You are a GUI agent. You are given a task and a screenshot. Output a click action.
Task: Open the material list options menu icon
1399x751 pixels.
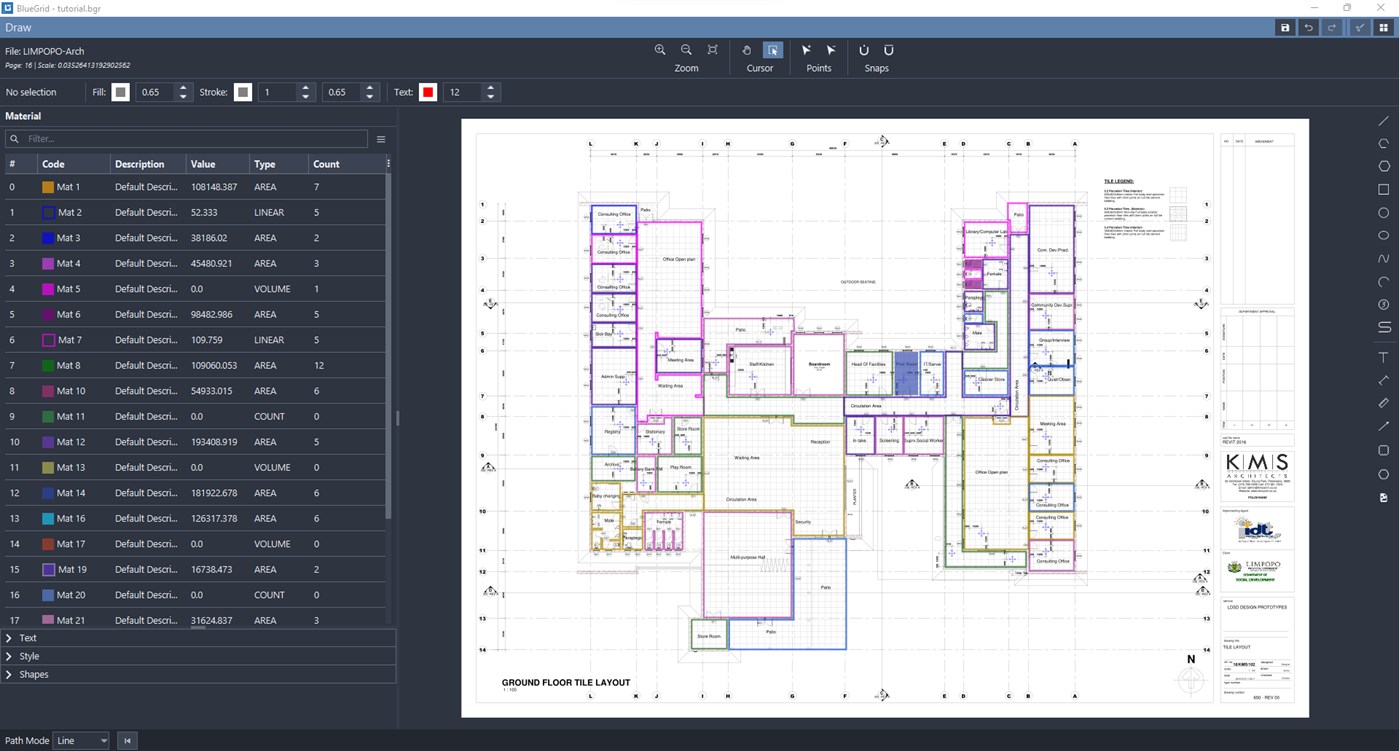(381, 139)
